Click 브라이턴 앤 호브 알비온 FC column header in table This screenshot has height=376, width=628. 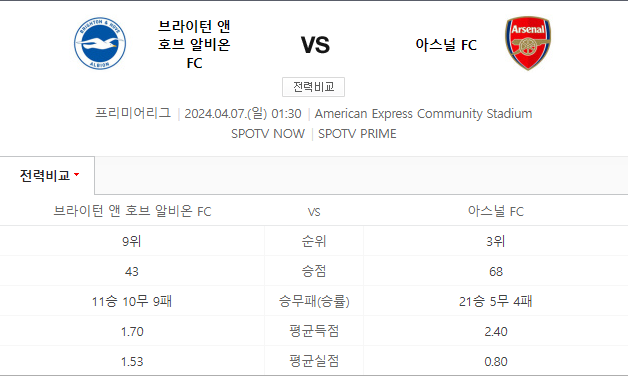tap(132, 211)
